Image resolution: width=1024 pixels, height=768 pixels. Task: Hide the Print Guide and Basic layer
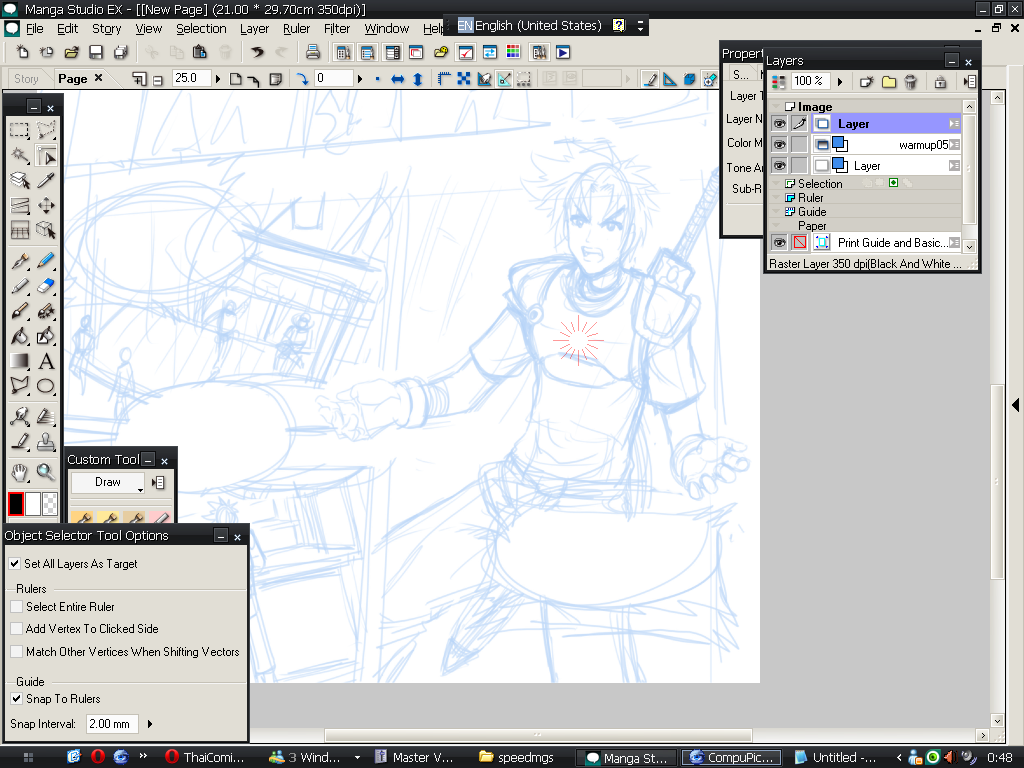779,242
